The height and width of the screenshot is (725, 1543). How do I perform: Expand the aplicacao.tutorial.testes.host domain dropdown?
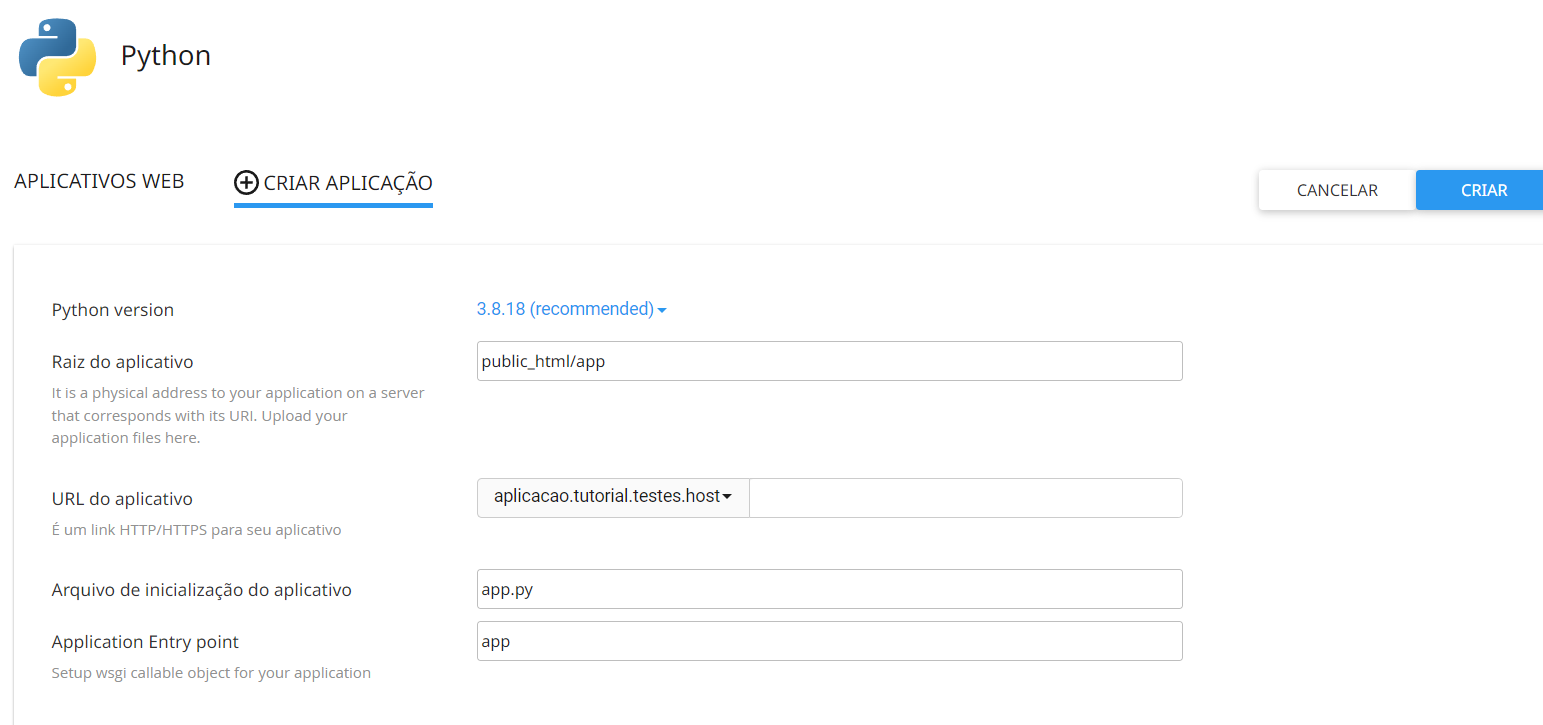click(613, 497)
